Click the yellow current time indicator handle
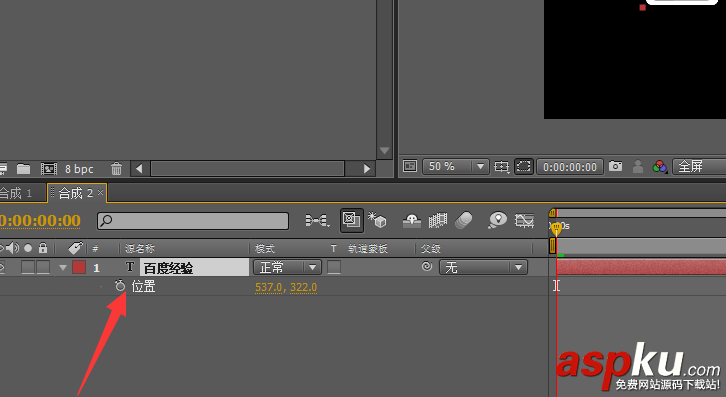The width and height of the screenshot is (726, 397). pos(556,228)
